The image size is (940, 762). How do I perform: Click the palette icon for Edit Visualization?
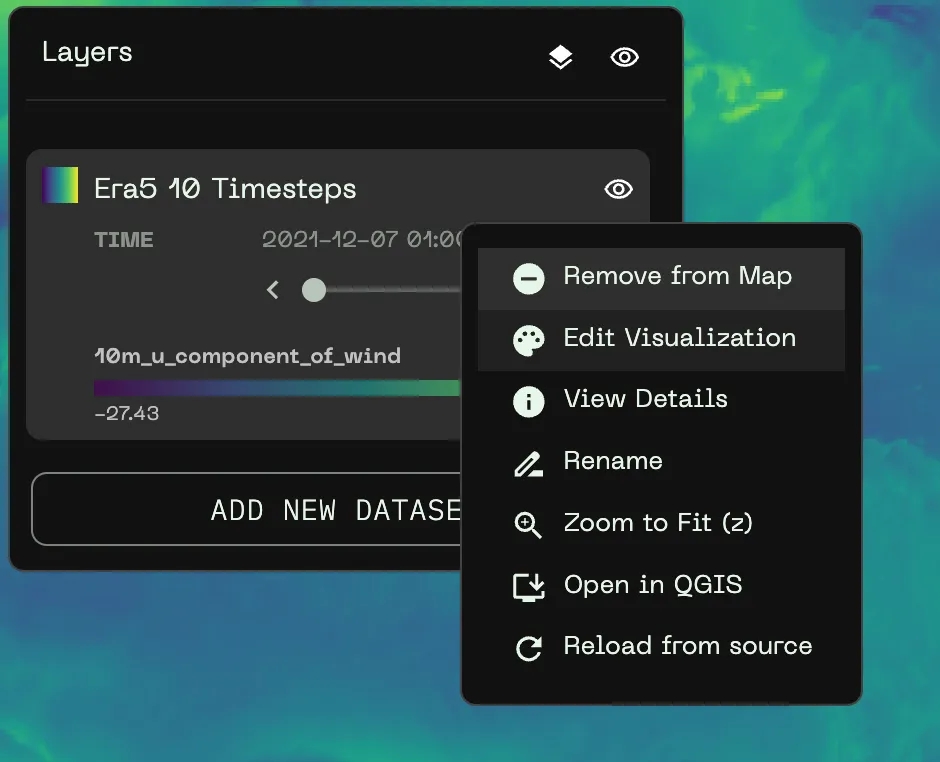click(528, 340)
